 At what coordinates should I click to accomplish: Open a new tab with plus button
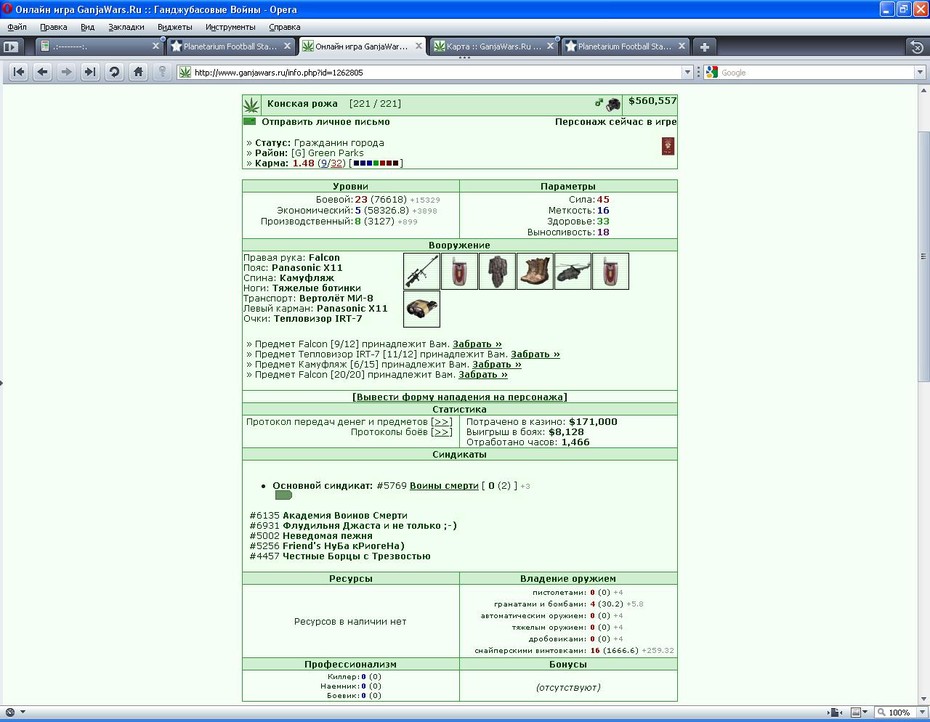click(x=705, y=46)
